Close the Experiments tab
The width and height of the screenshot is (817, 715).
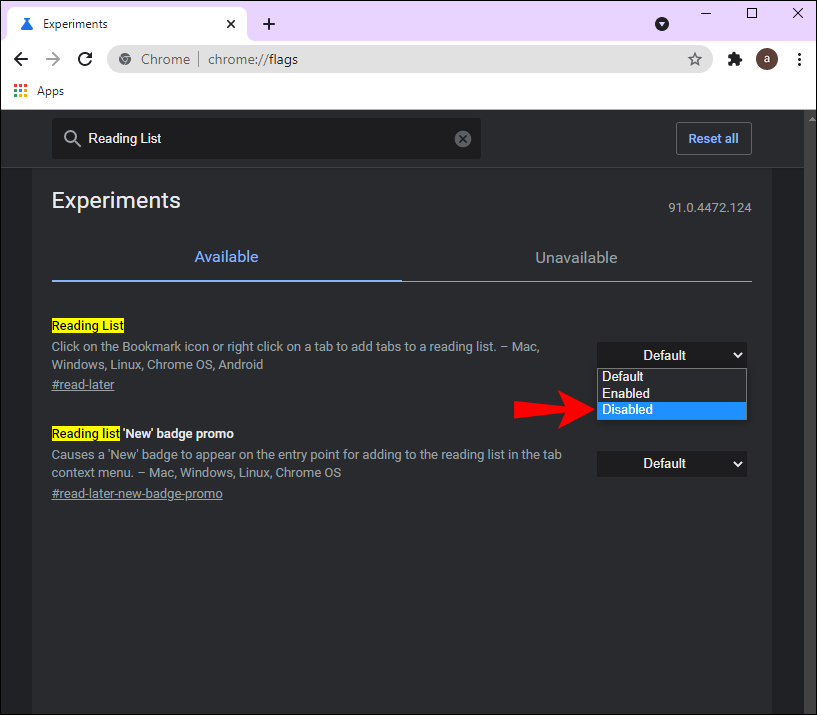point(231,24)
